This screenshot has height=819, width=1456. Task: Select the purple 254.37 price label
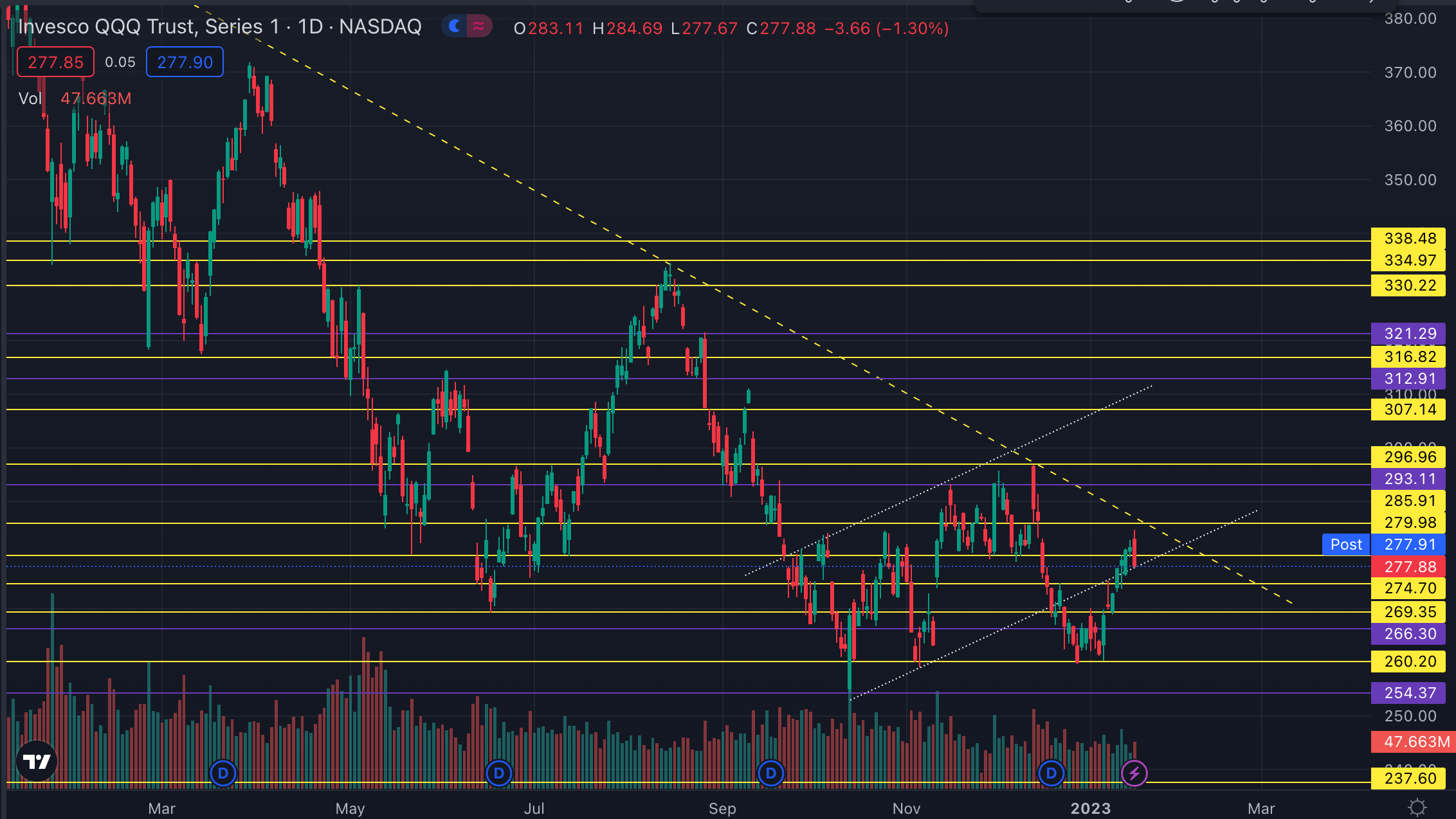click(1408, 693)
